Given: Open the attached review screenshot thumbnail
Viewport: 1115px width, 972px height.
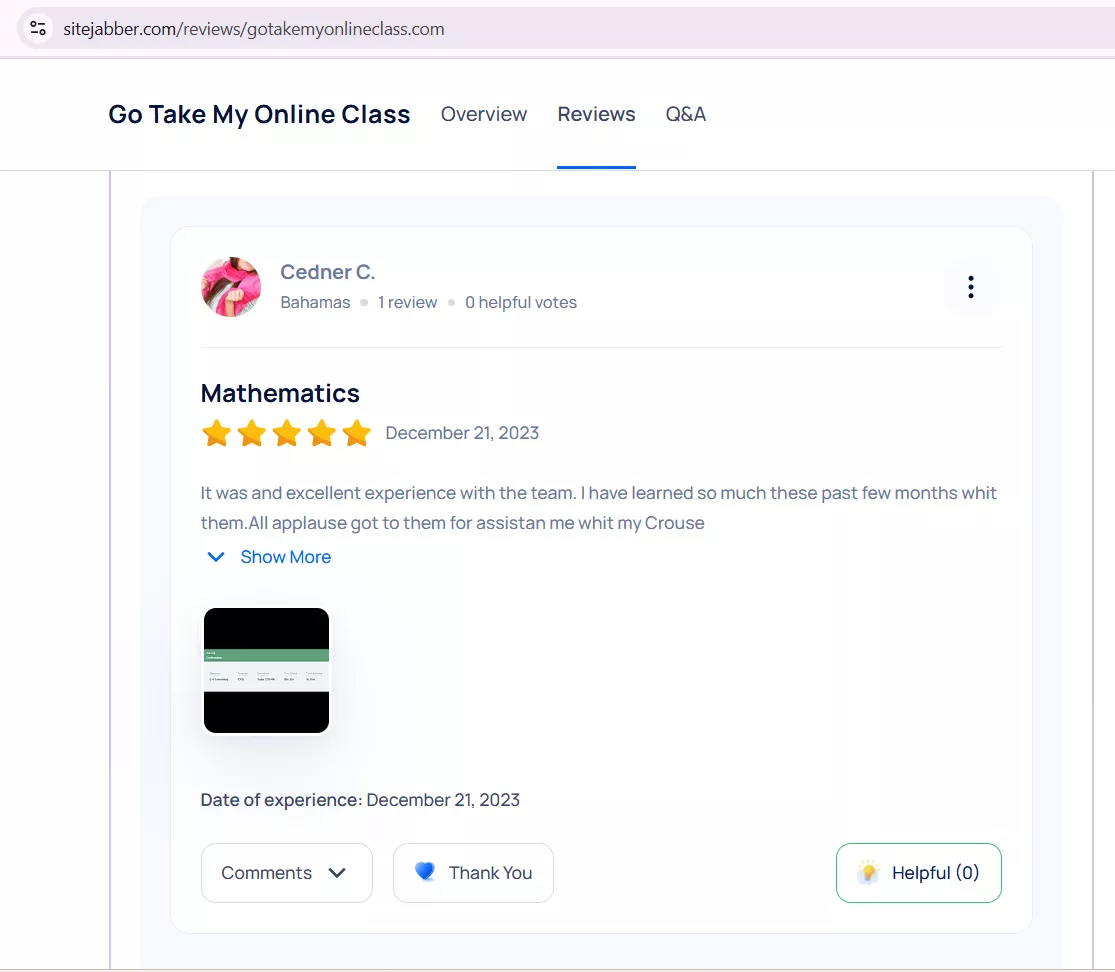Looking at the screenshot, I should click(266, 670).
